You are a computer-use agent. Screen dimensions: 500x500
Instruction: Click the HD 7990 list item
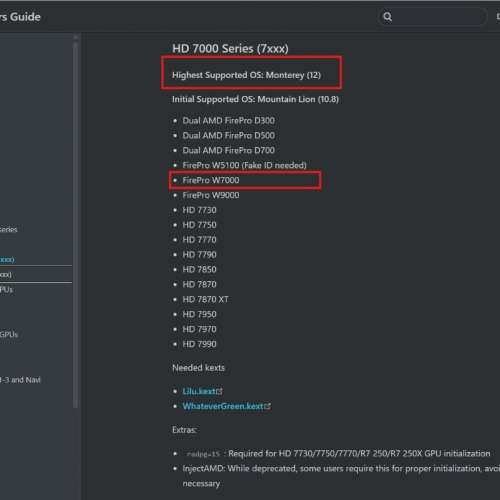tap(199, 344)
